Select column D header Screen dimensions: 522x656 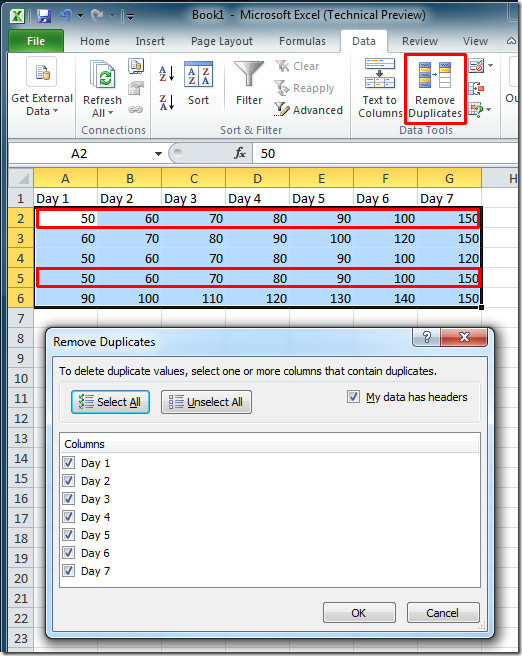click(257, 179)
